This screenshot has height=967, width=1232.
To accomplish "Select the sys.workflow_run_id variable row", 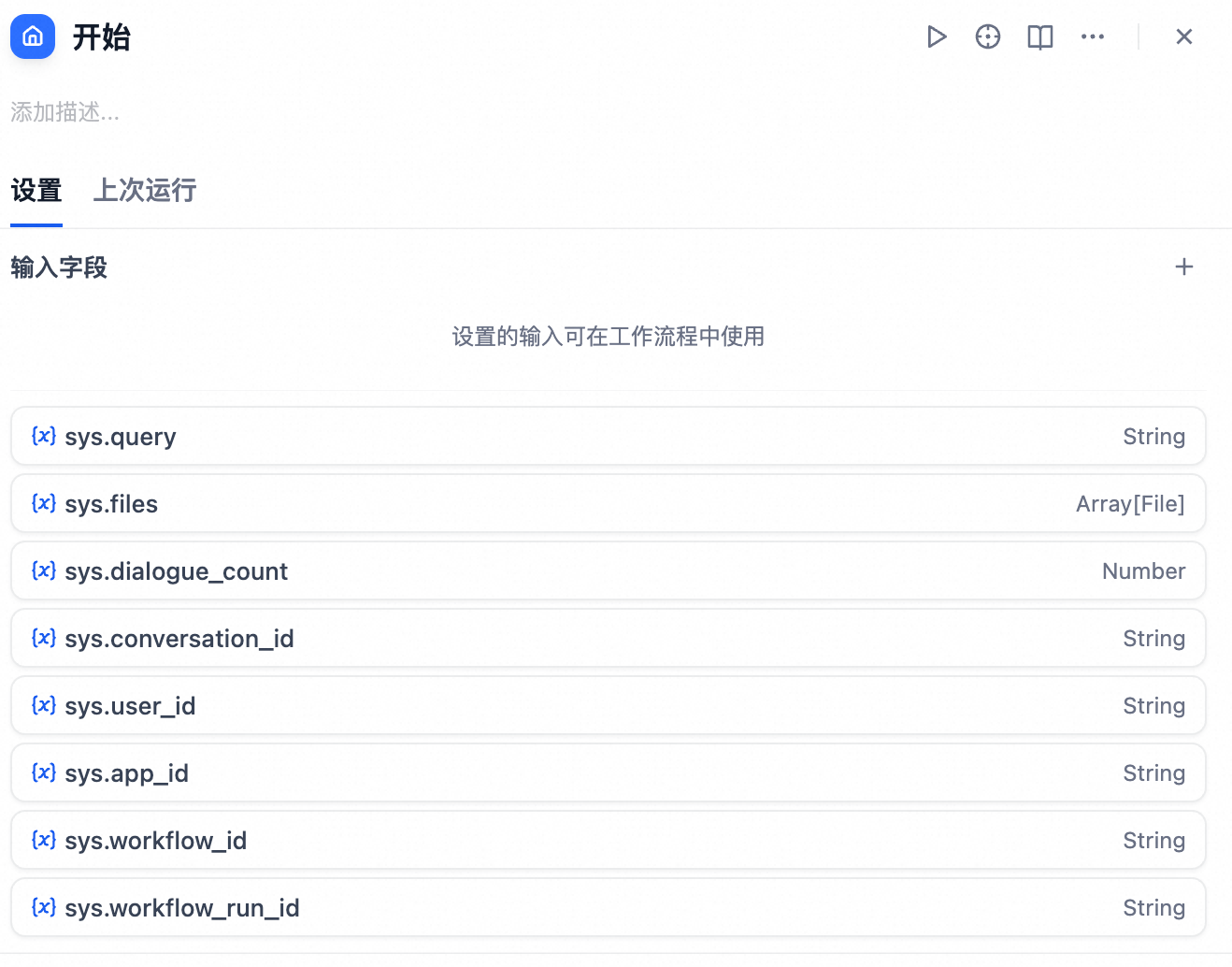I will click(609, 907).
